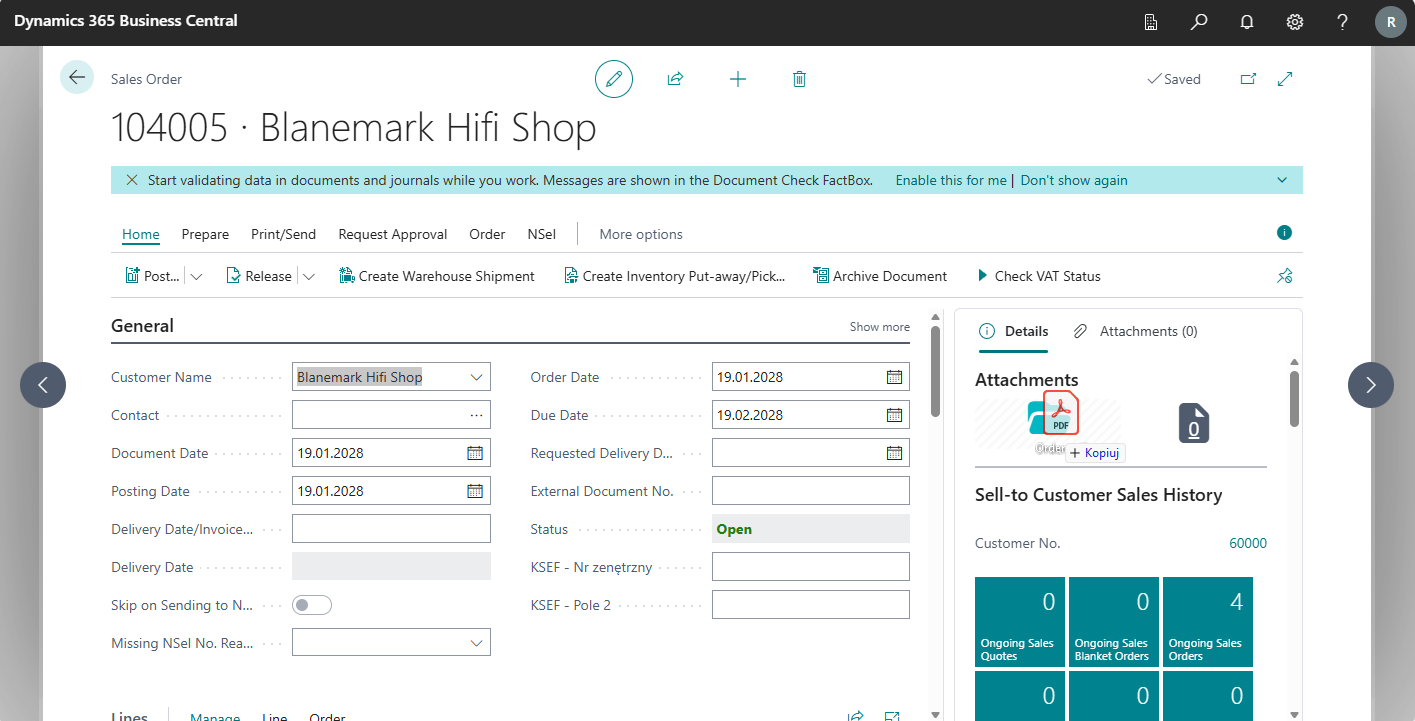Toggle the FactBox info pane icon
The width and height of the screenshot is (1415, 721).
pyautogui.click(x=1284, y=233)
